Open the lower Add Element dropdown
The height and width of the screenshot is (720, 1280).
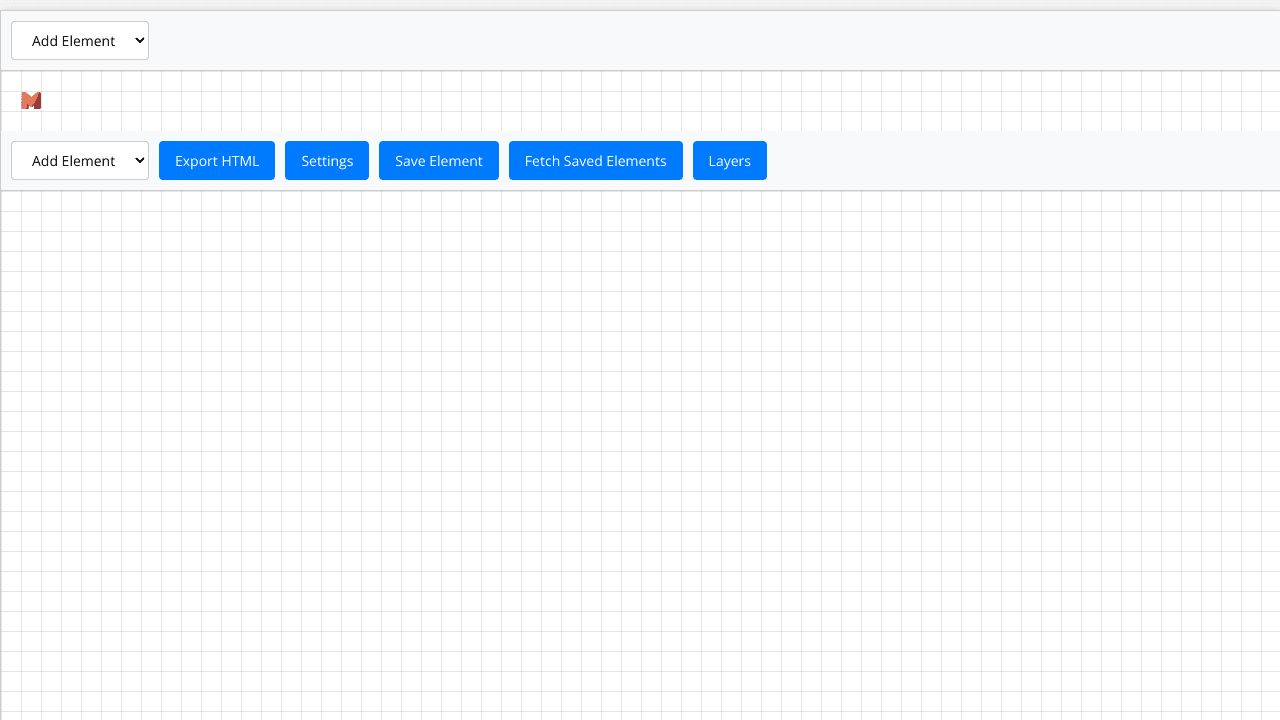[x=79, y=160]
